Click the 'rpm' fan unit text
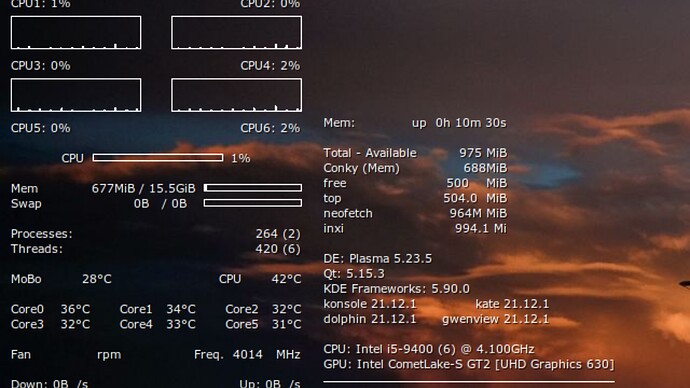The width and height of the screenshot is (690, 388). point(109,355)
